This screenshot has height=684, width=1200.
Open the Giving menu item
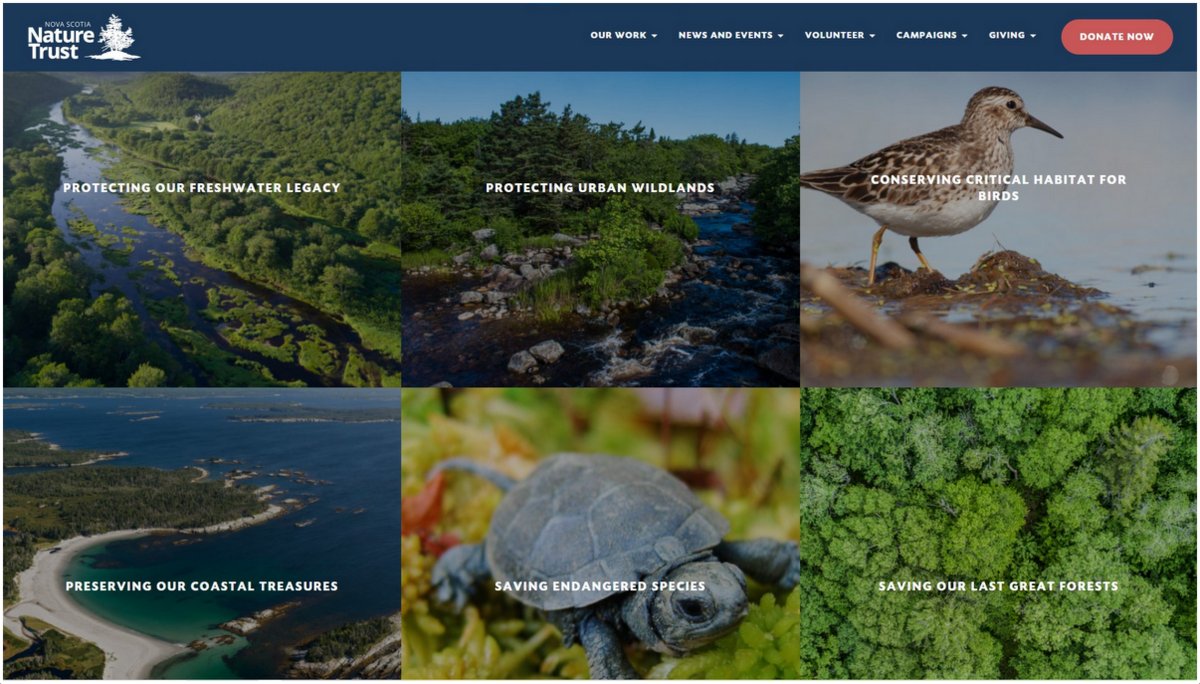click(1007, 36)
